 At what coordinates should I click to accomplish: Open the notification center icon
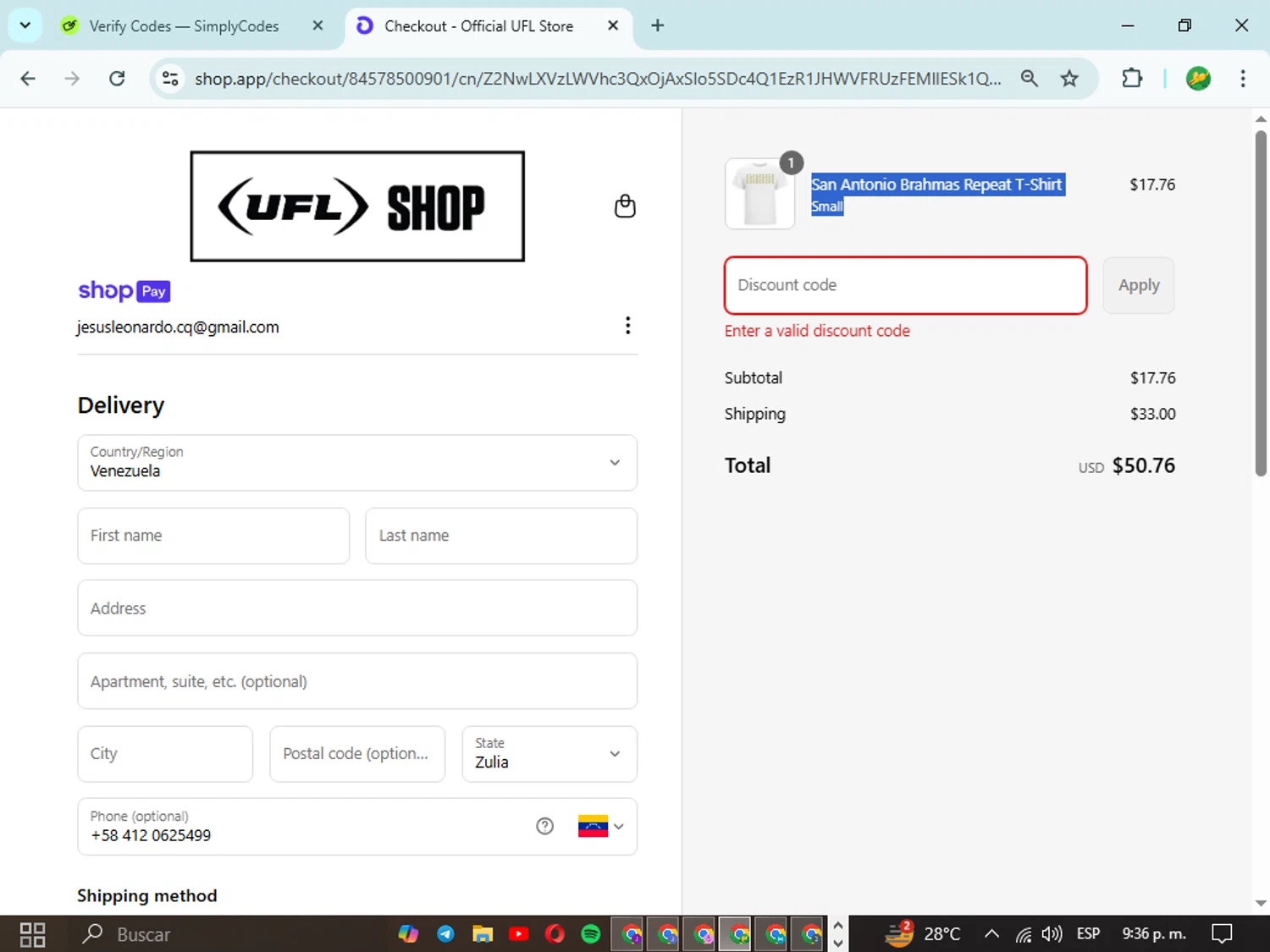(x=1222, y=934)
